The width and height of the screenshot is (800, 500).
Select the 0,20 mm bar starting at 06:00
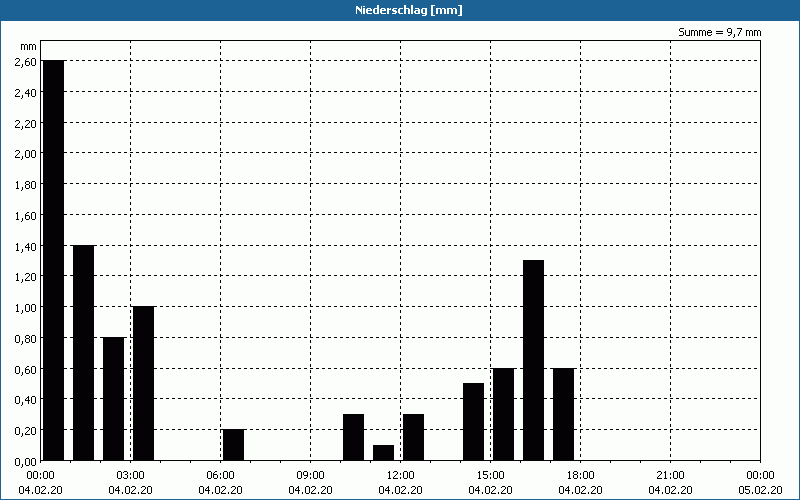(x=234, y=445)
